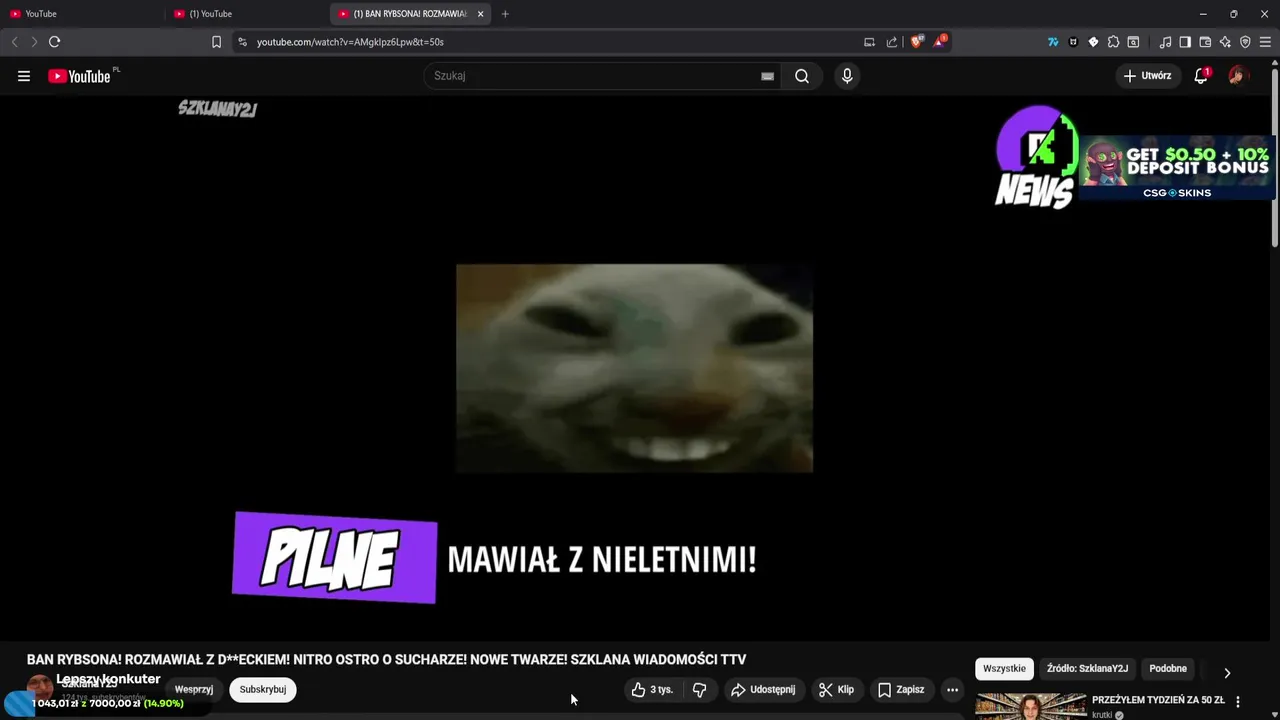This screenshot has height=720, width=1280.
Task: Open the white tag extension icon
Action: point(1093,42)
